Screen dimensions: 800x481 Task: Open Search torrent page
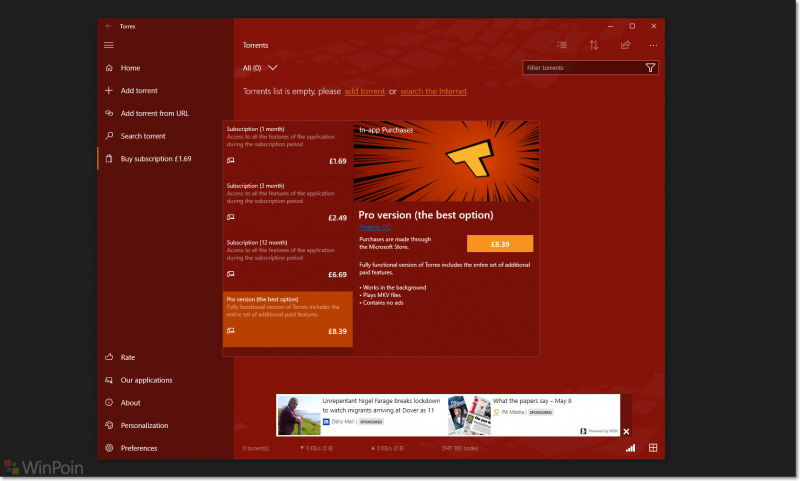click(x=165, y=136)
